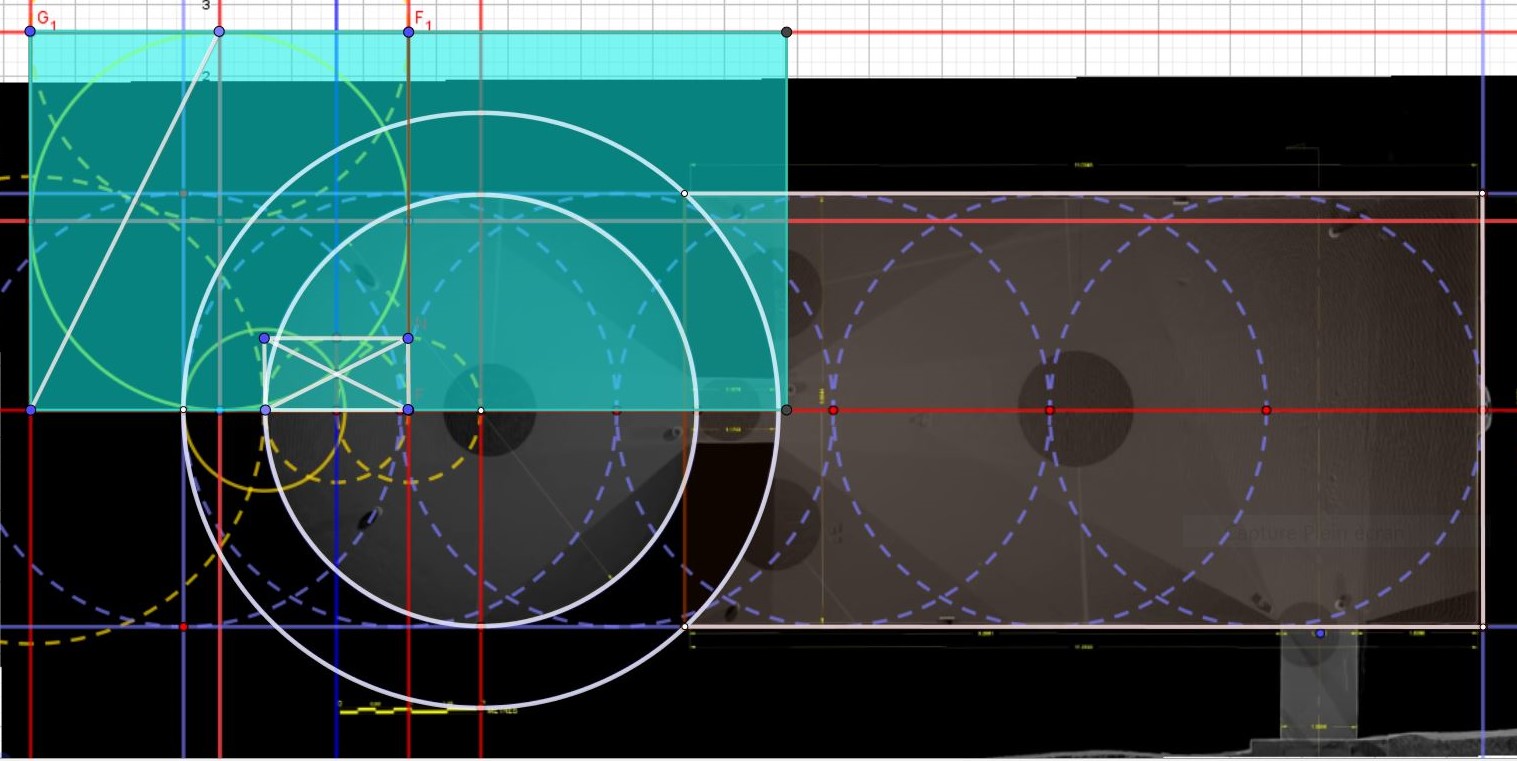Select white center point of concentric white circles
Viewport: 1517px width, 761px height.
[x=481, y=410]
